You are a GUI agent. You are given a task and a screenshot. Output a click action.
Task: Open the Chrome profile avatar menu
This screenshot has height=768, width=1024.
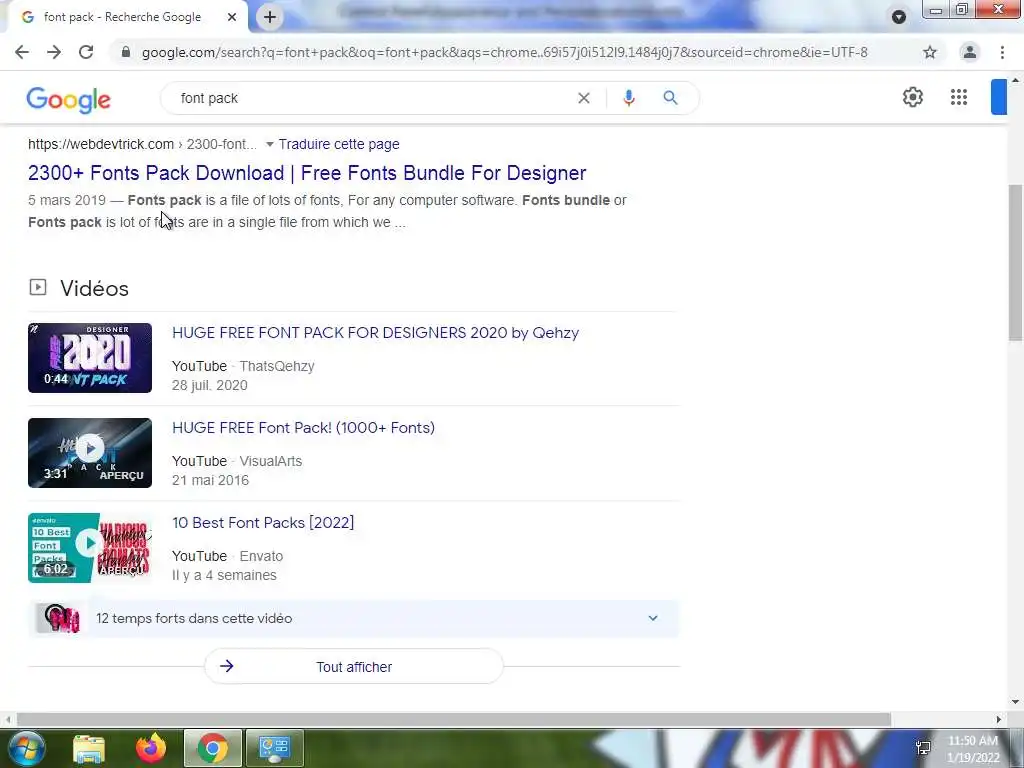970,52
